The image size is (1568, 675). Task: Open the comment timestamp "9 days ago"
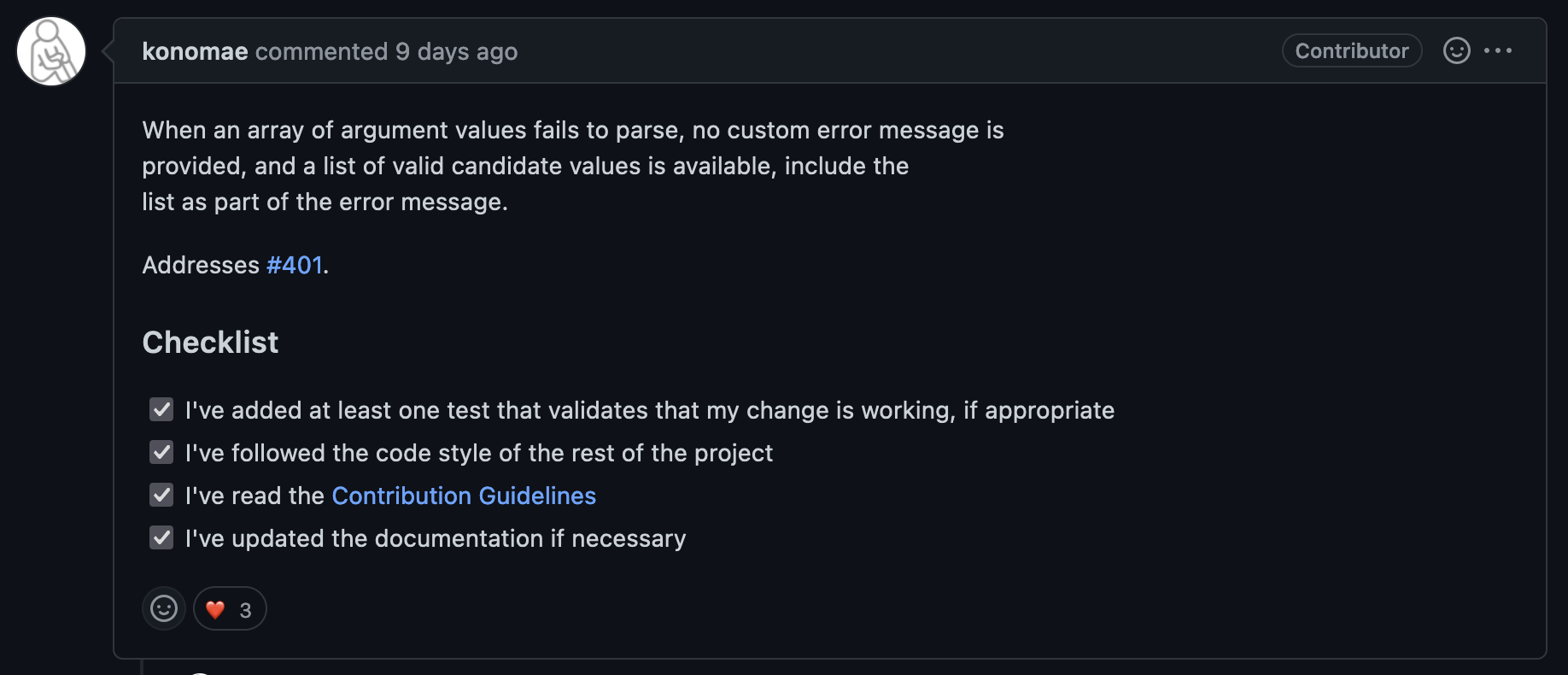[456, 51]
